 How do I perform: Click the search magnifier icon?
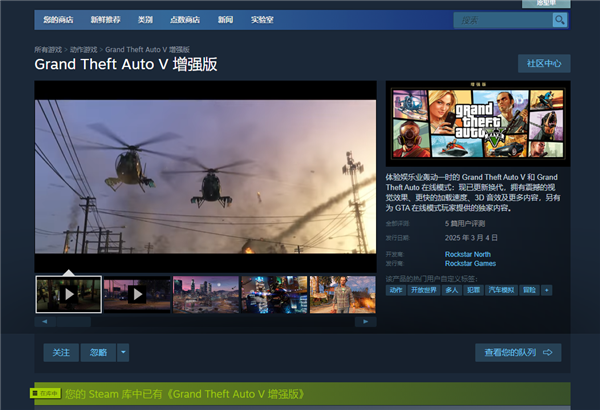(x=559, y=20)
